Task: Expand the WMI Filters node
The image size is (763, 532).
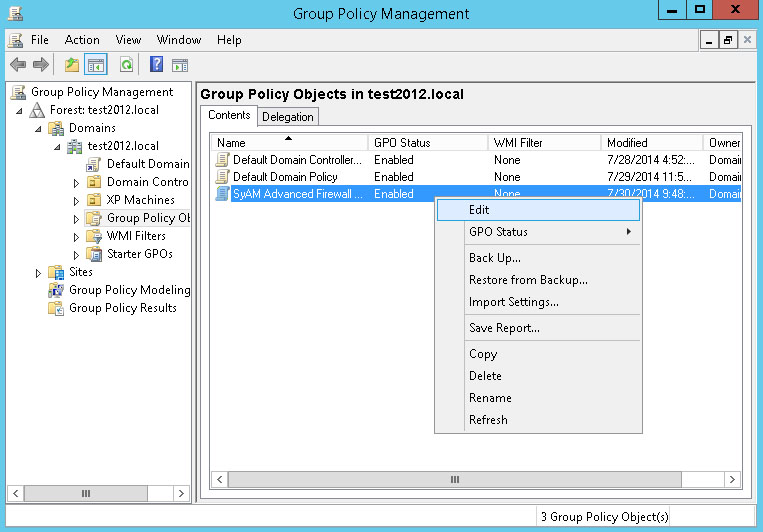Action: tap(77, 236)
